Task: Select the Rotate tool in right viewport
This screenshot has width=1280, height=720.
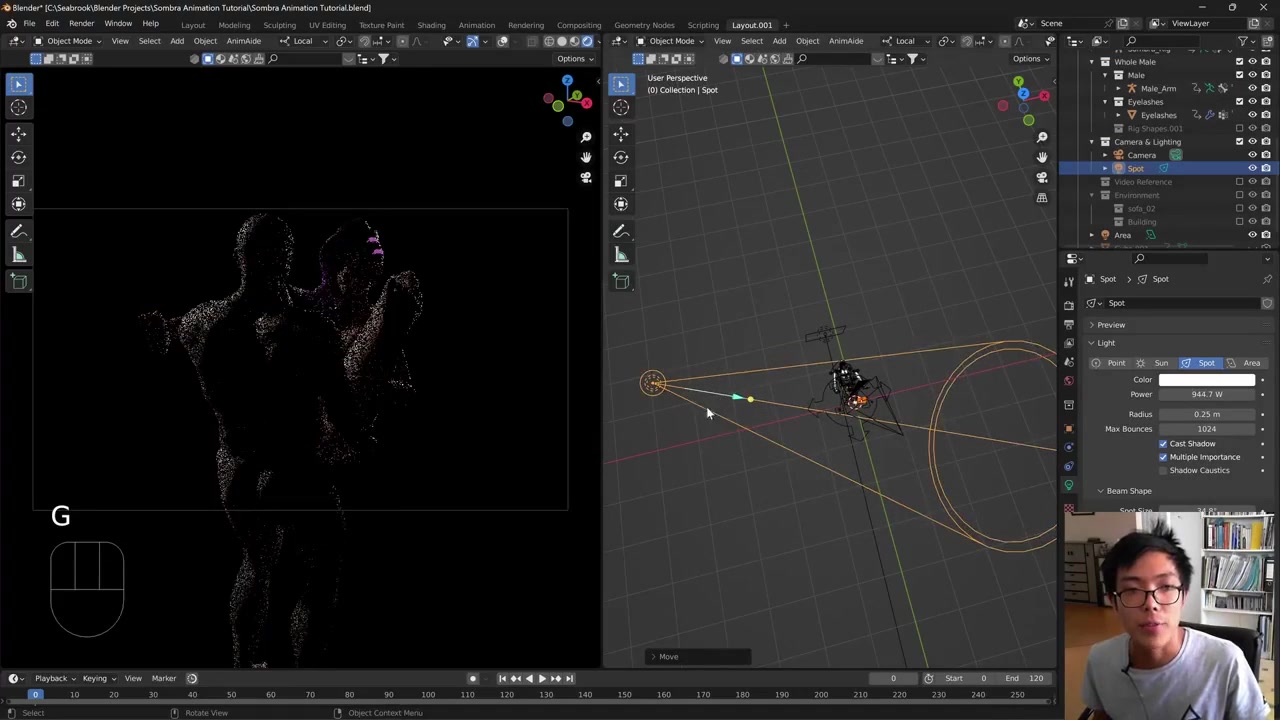Action: [621, 157]
